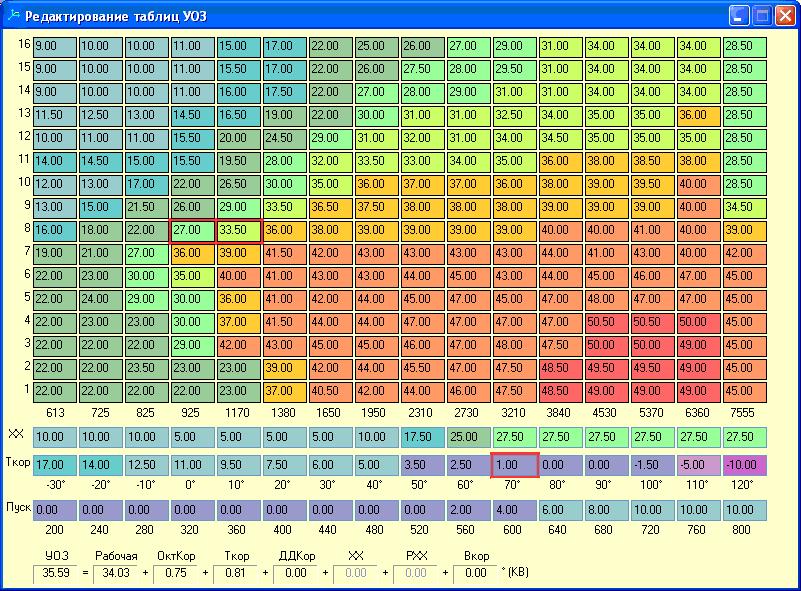
Task: Close the Редактирование таблиц УОЗ window
Action: [x=784, y=16]
